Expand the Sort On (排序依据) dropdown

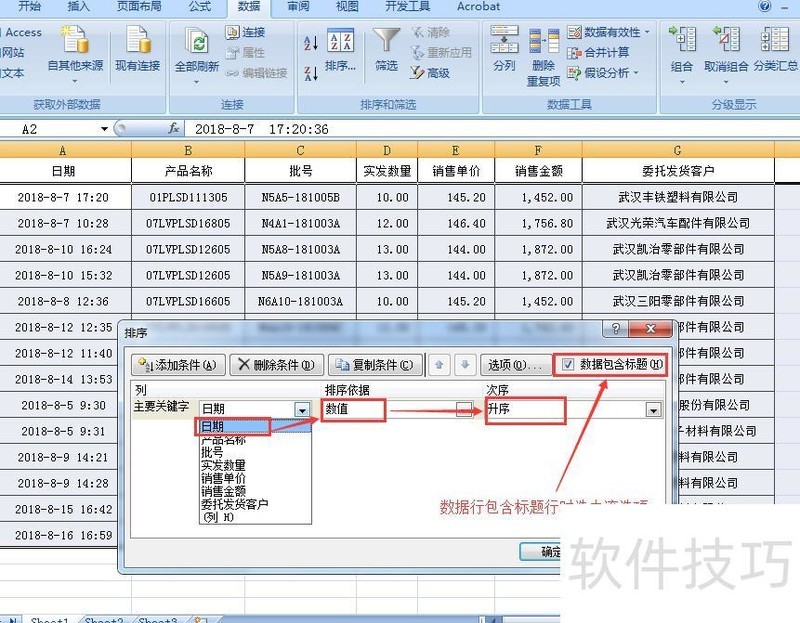pos(464,409)
